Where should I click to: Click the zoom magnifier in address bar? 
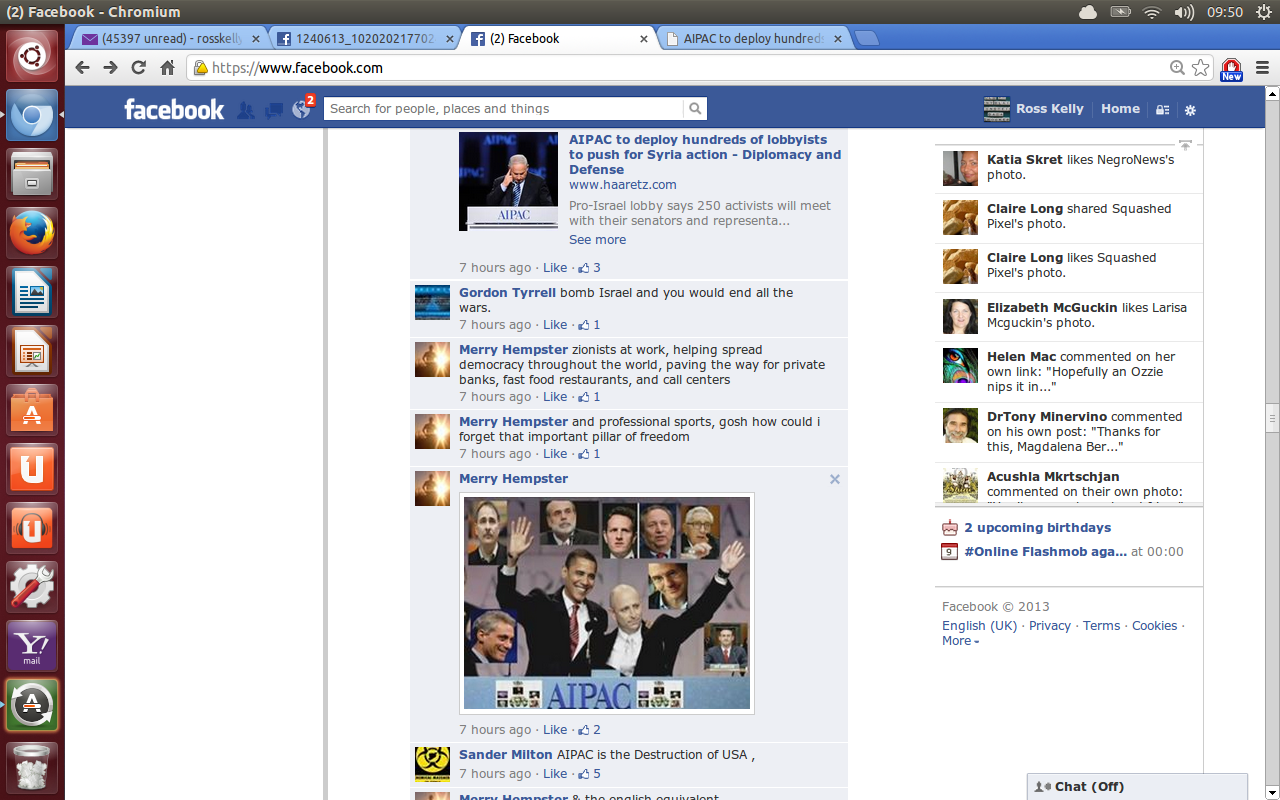coord(1178,68)
